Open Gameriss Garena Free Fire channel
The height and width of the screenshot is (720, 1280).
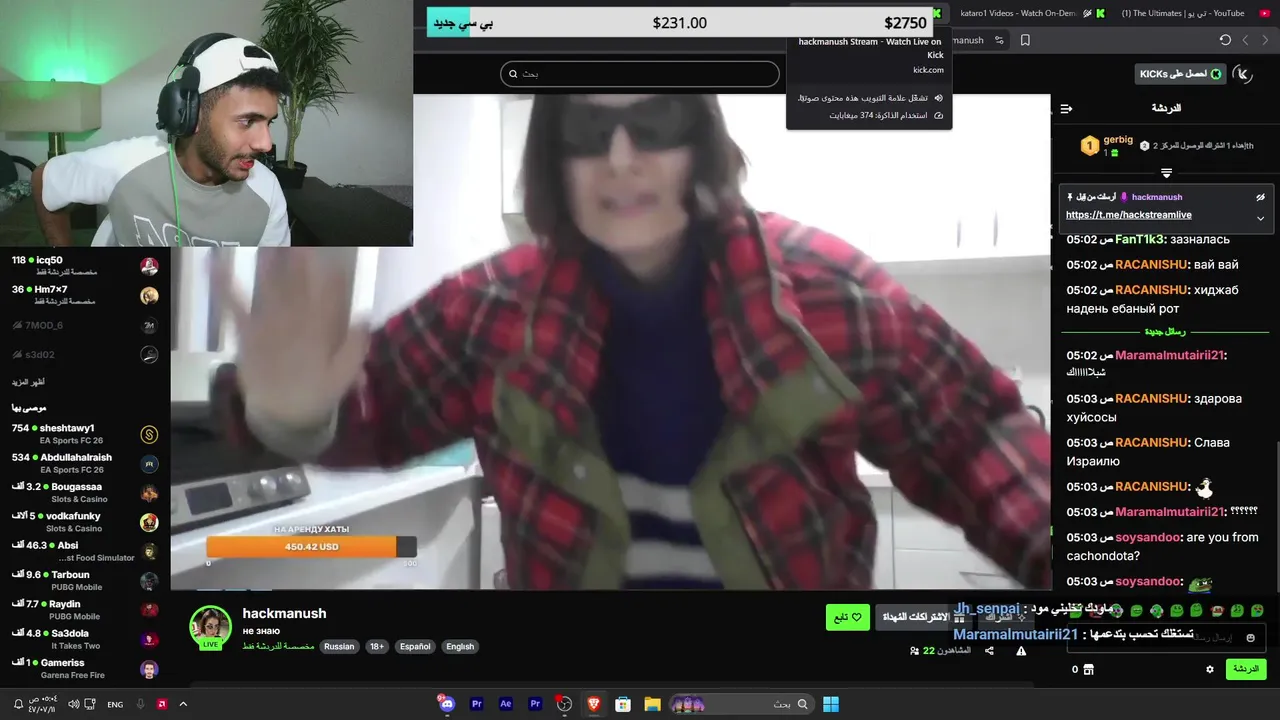tap(85, 668)
